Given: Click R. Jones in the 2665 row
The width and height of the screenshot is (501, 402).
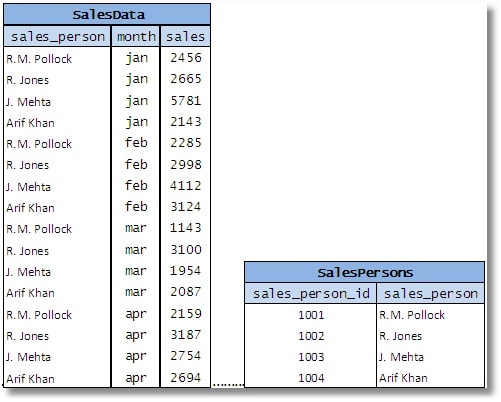Looking at the screenshot, I should coord(28,80).
